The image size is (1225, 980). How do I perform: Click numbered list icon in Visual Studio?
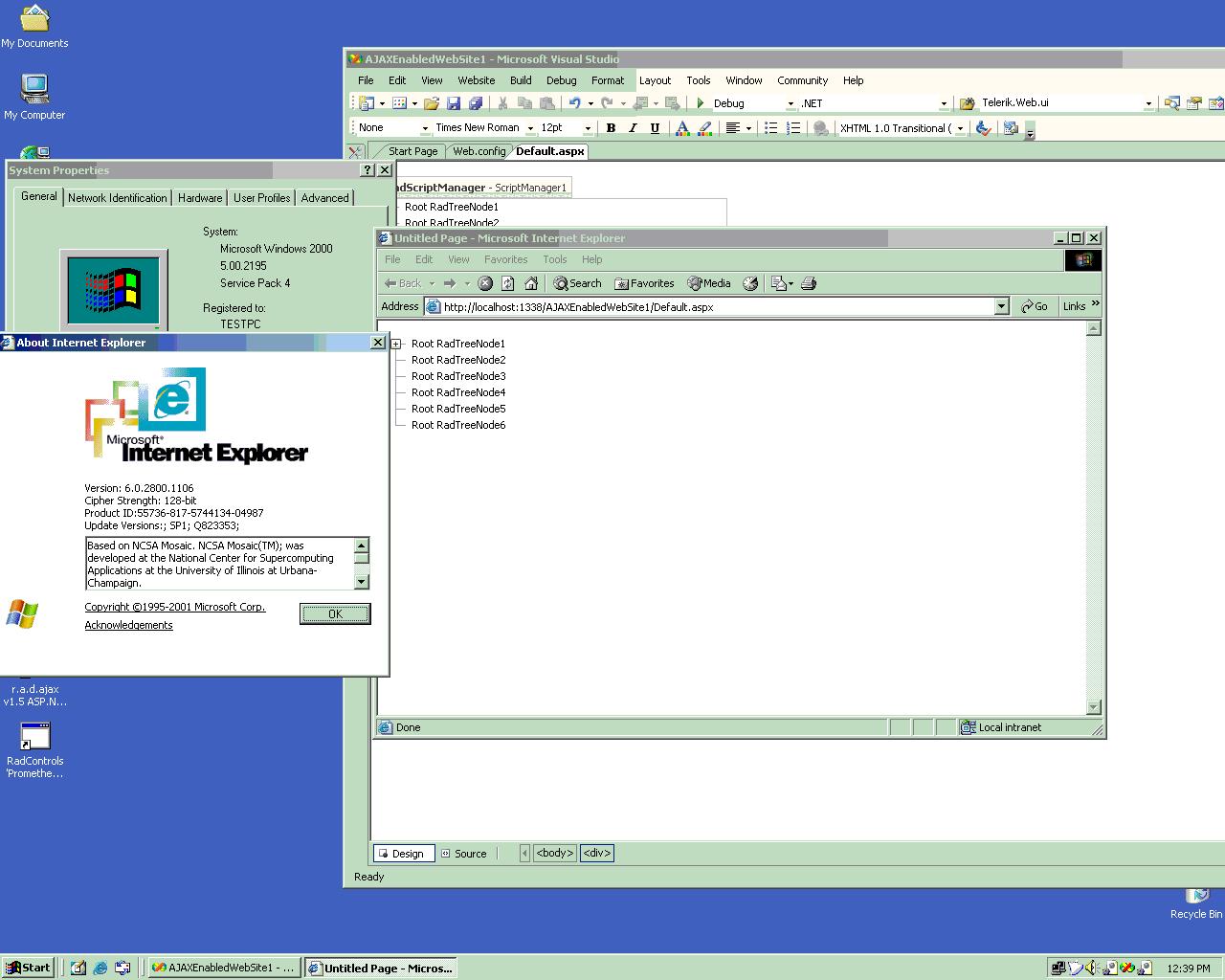tap(793, 128)
